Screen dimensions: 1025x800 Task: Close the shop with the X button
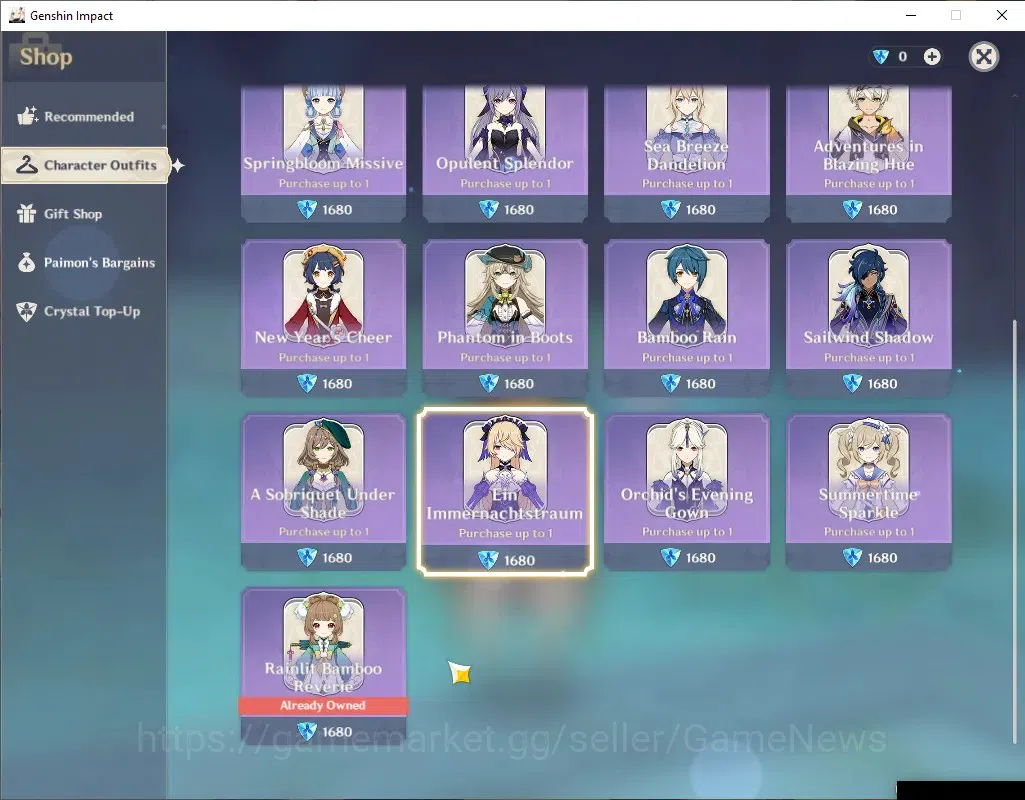[983, 57]
